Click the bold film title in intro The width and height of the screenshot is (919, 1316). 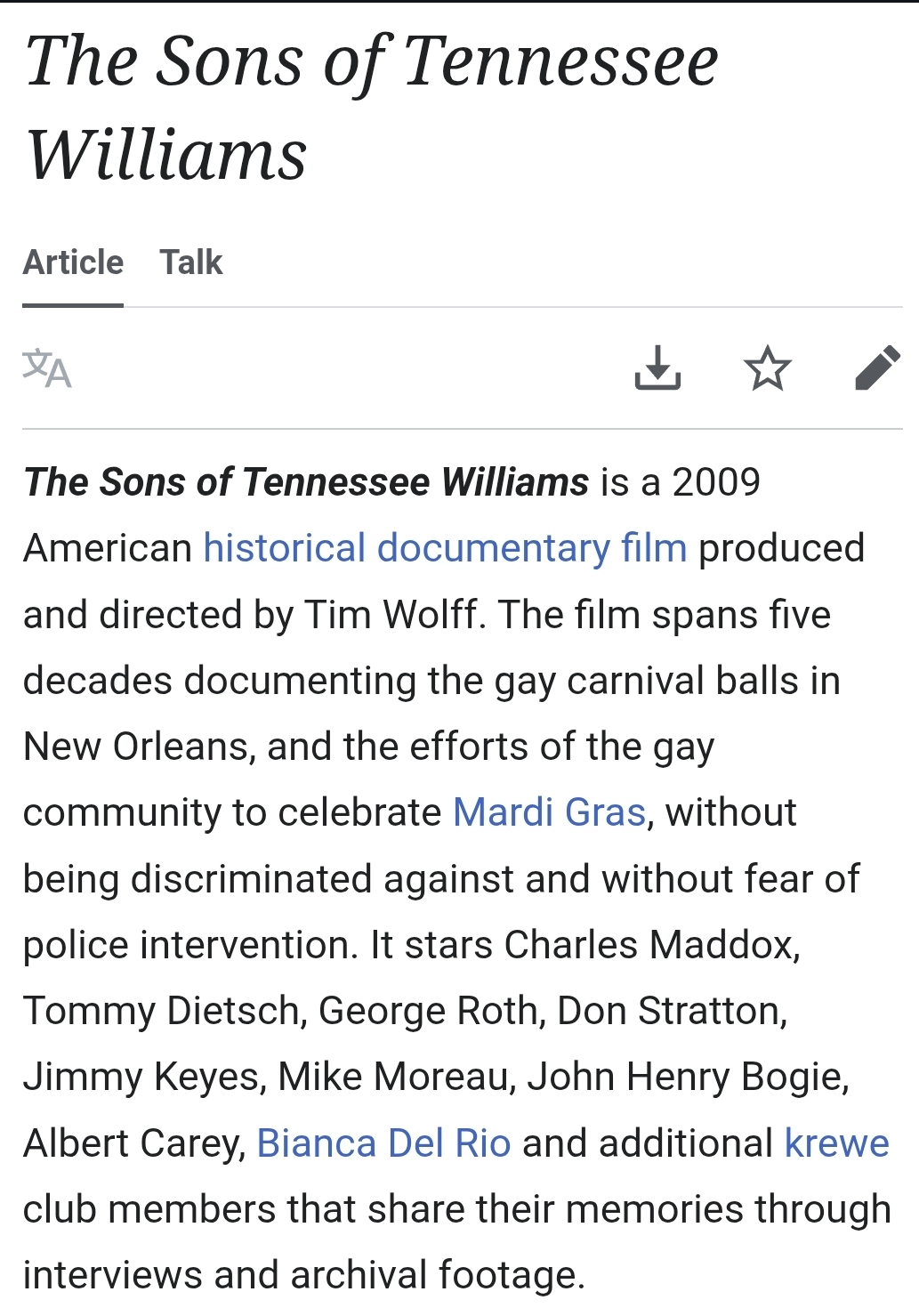(306, 482)
